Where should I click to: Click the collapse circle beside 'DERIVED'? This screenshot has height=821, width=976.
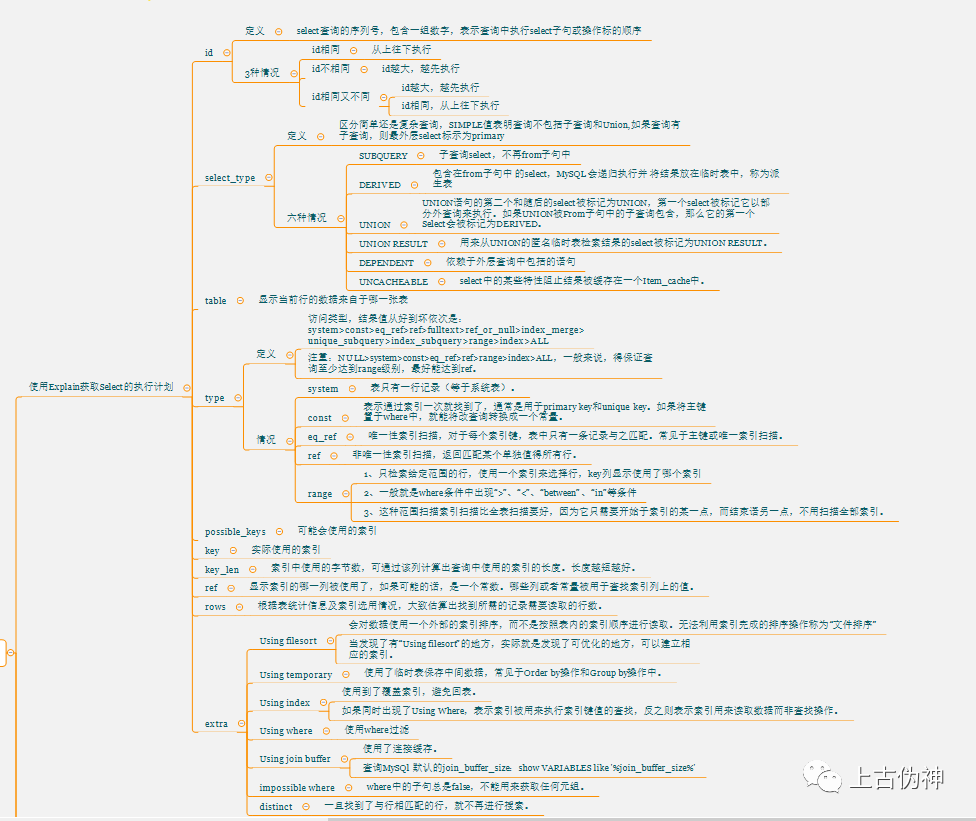pyautogui.click(x=412, y=185)
